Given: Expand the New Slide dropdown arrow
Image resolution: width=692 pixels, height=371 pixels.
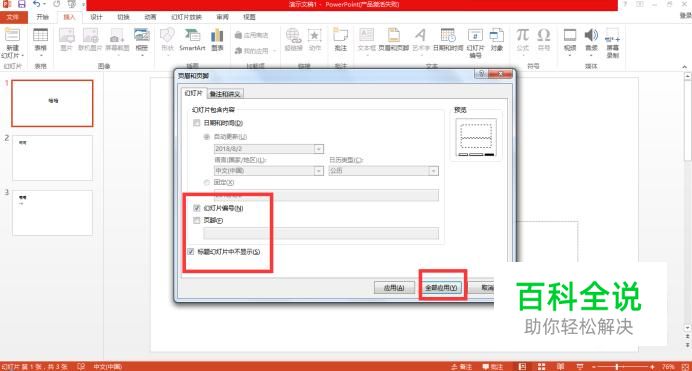Looking at the screenshot, I should (x=23, y=56).
